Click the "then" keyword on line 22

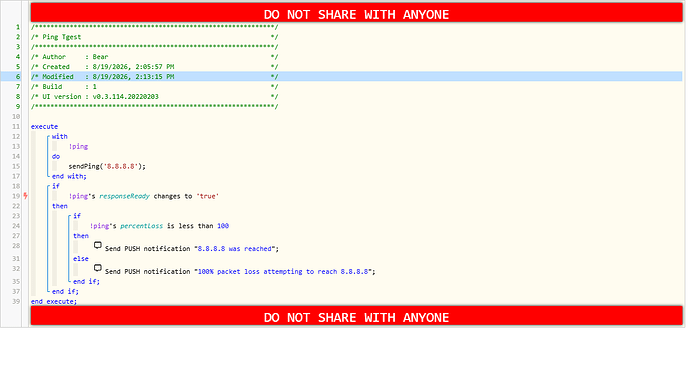click(x=60, y=206)
